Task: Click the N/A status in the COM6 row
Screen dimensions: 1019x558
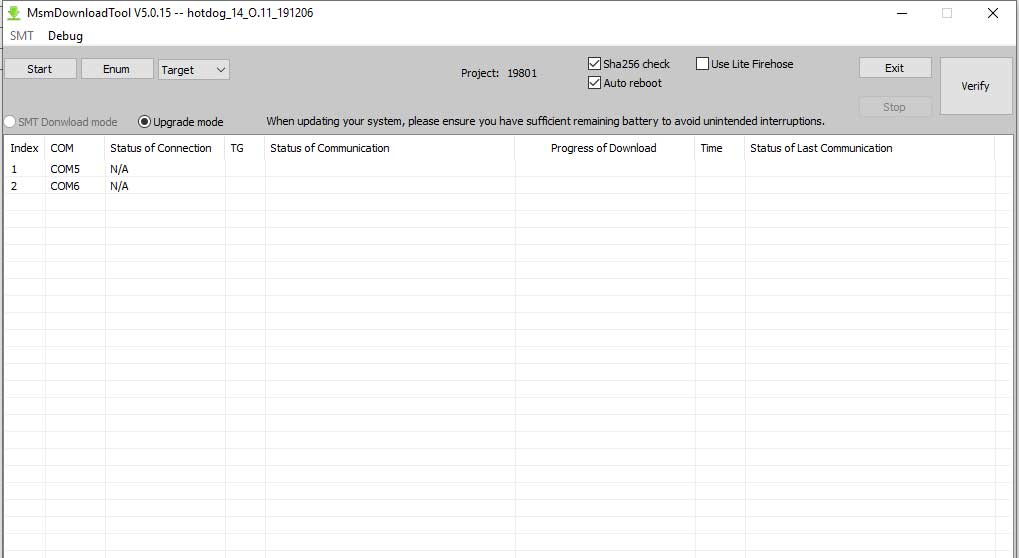Action: pyautogui.click(x=120, y=186)
